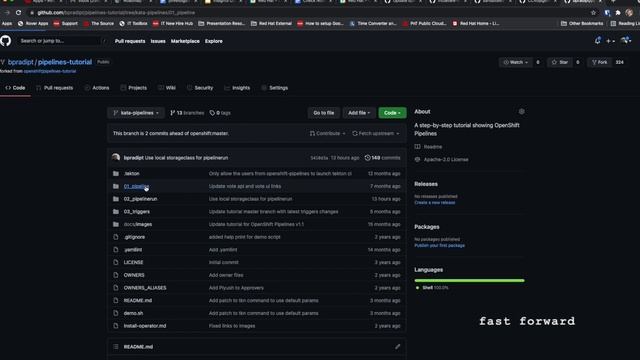Image resolution: width=640 pixels, height=360 pixels.
Task: Open the README.md file in list
Action: [x=138, y=300]
